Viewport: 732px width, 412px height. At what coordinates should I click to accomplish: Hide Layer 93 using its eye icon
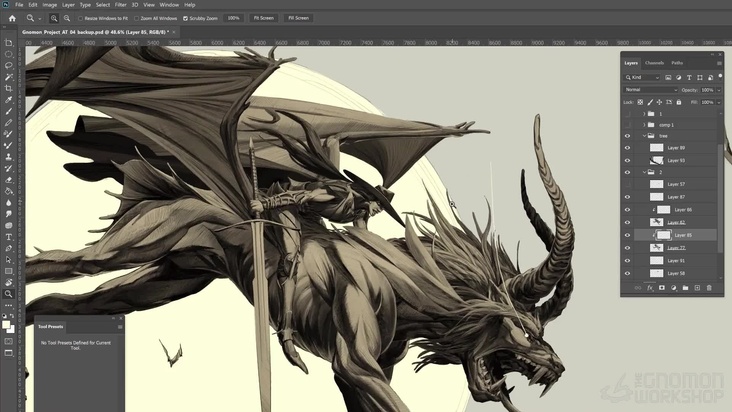pyautogui.click(x=627, y=161)
